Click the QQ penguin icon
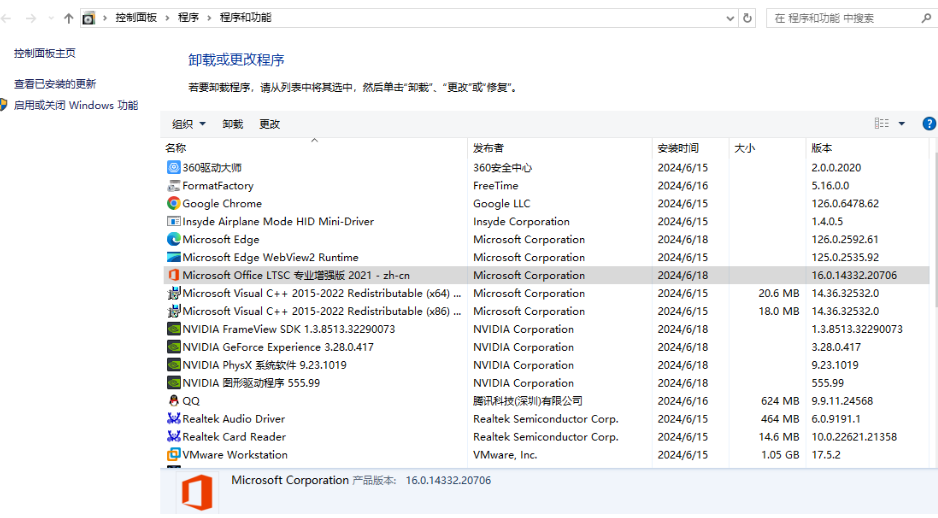This screenshot has width=938, height=518. (x=173, y=401)
